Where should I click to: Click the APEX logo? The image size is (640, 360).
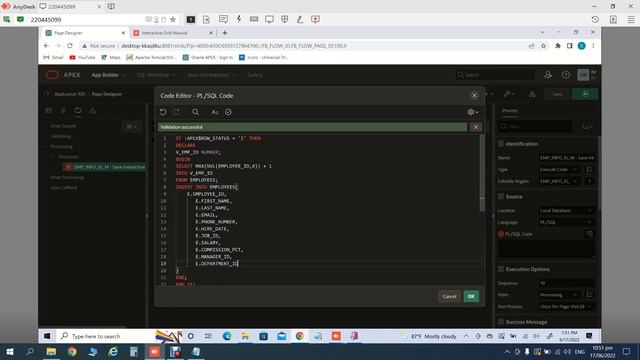coord(62,75)
